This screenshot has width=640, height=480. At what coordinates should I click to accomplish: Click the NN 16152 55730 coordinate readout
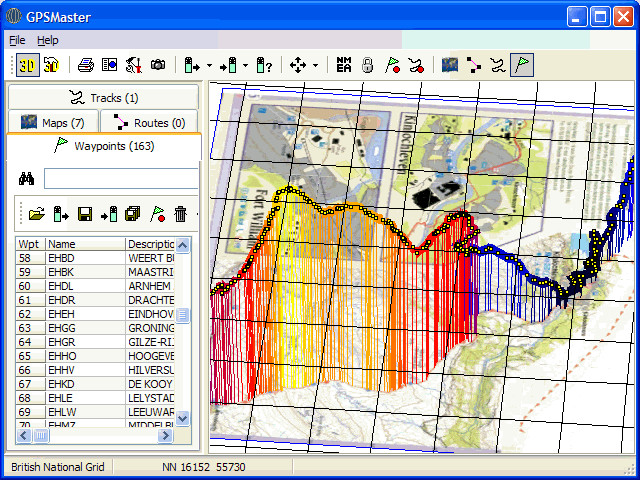click(203, 467)
